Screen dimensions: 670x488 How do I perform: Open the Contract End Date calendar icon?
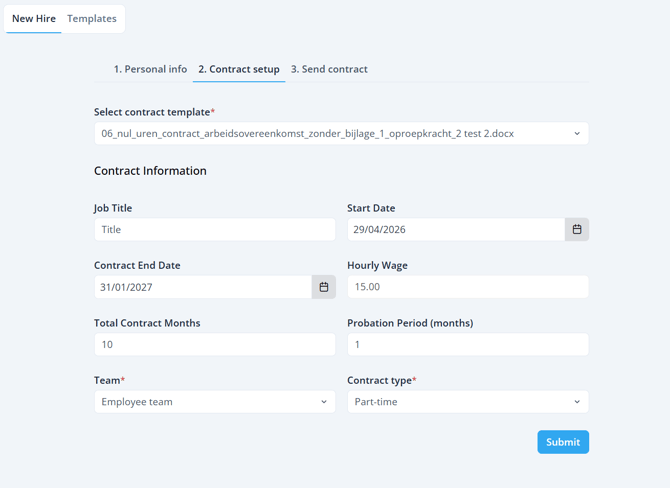click(x=324, y=287)
